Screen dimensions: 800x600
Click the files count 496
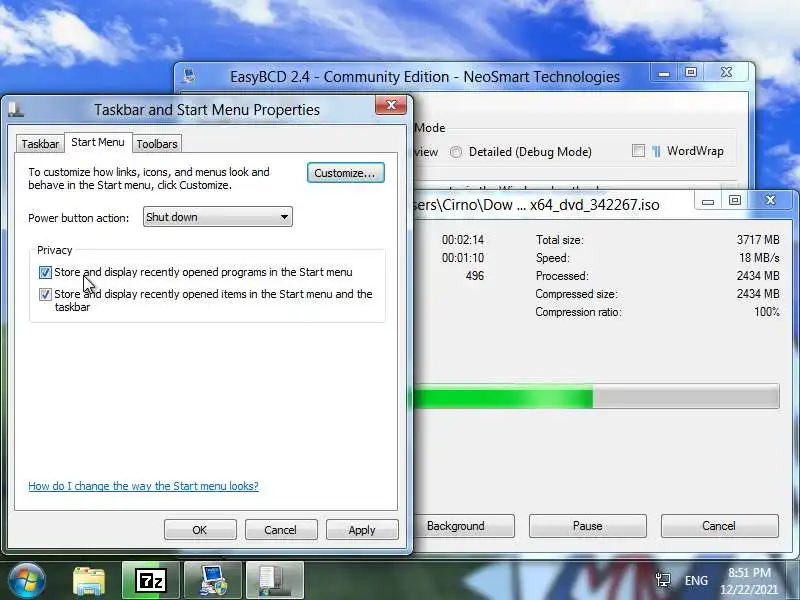tap(474, 276)
